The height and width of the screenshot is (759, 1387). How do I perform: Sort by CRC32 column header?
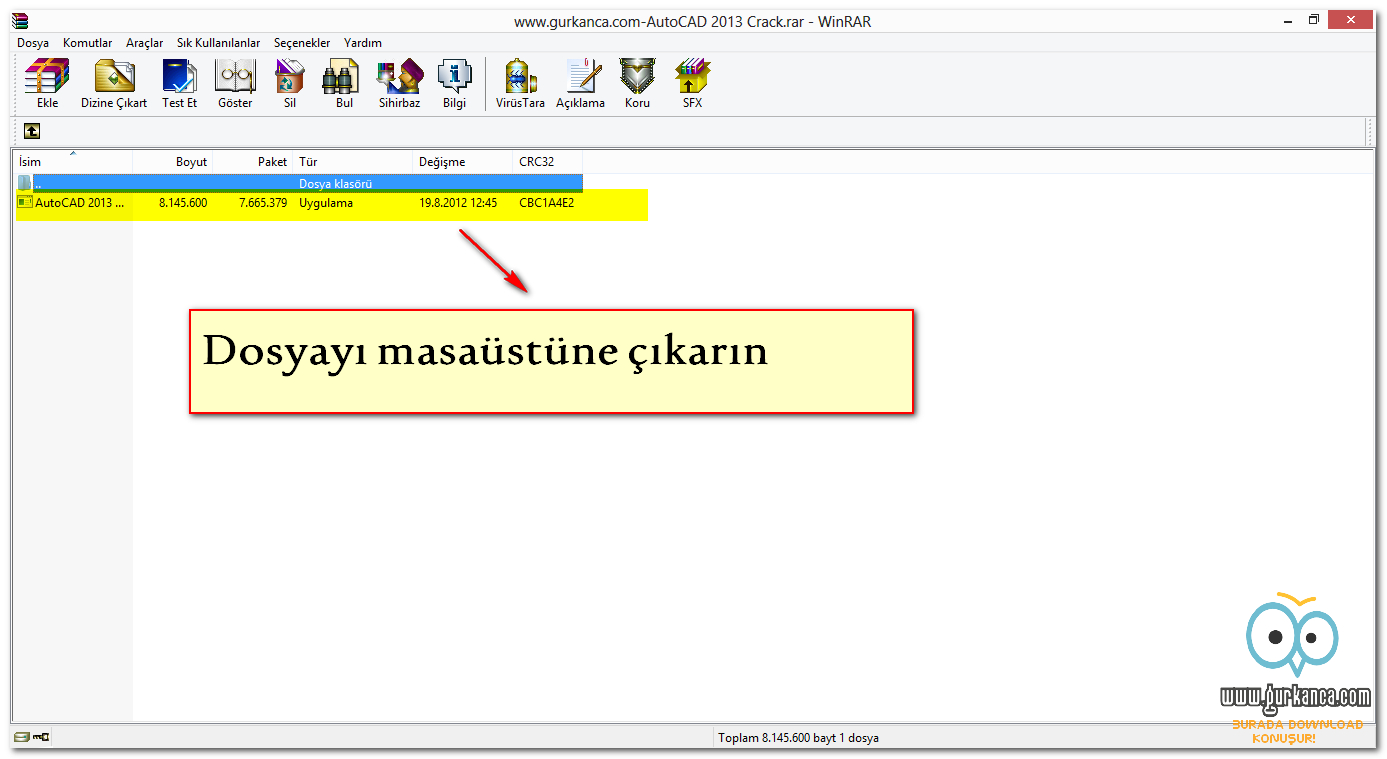pos(548,161)
